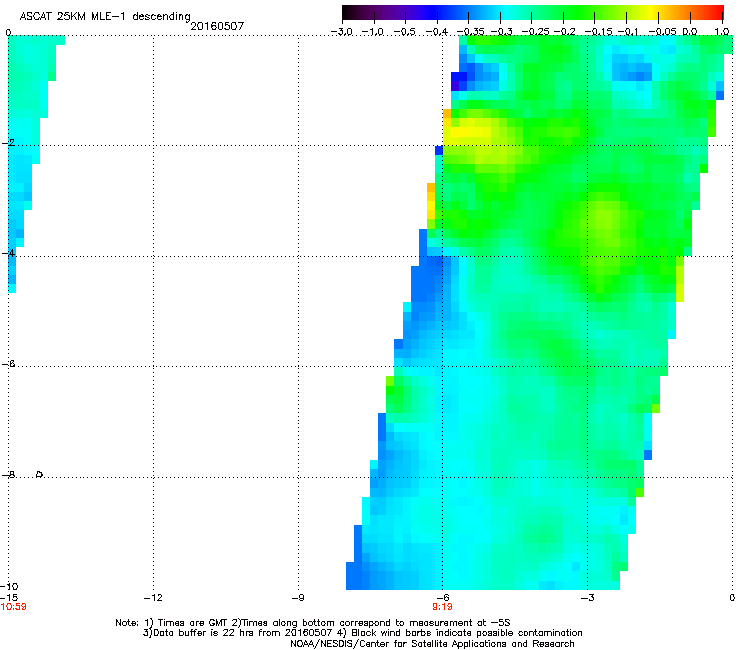Viewport: 740px width, 650px height.
Task: Click the plot title 'ASCAT 25KM MLE-1 descending'
Action: click(105, 16)
